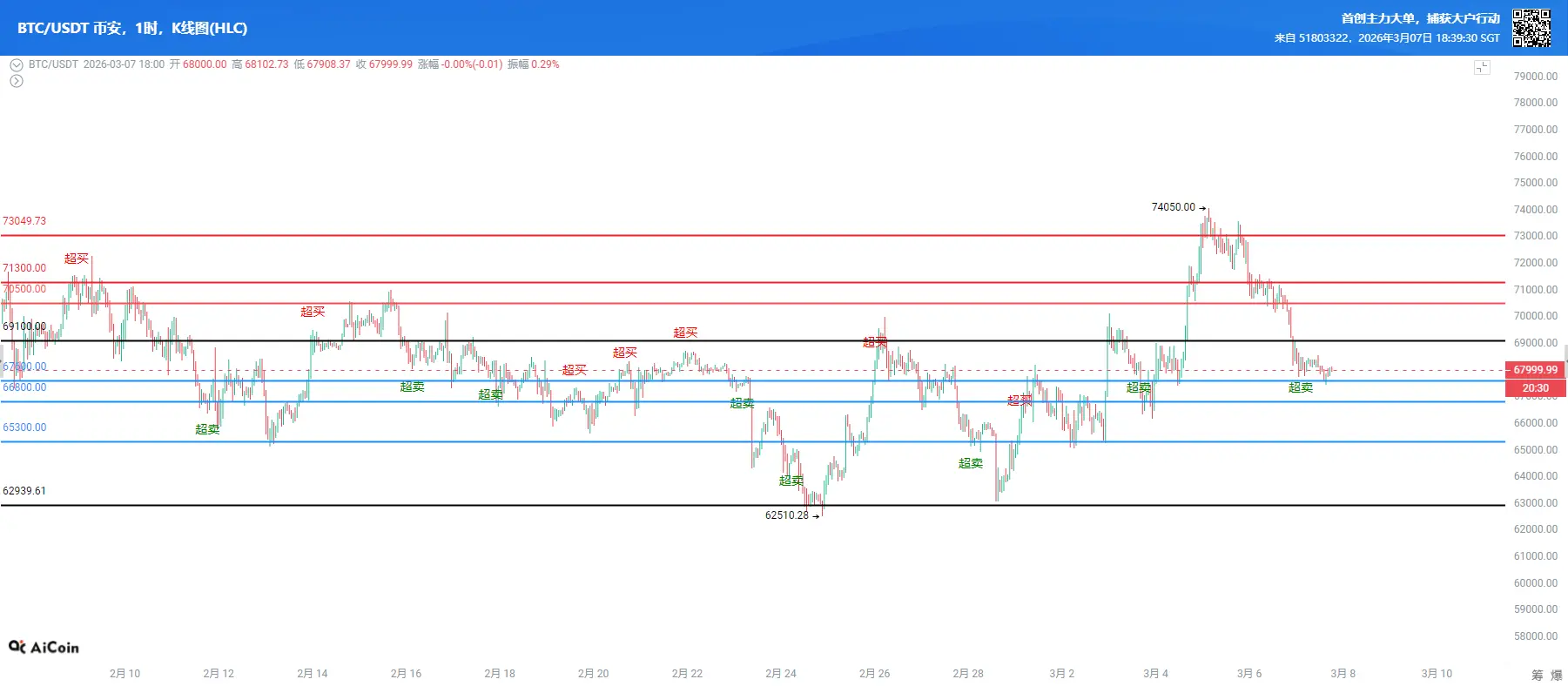Click 59000.00 on the price axis
Image resolution: width=1568 pixels, height=686 pixels.
[1536, 609]
